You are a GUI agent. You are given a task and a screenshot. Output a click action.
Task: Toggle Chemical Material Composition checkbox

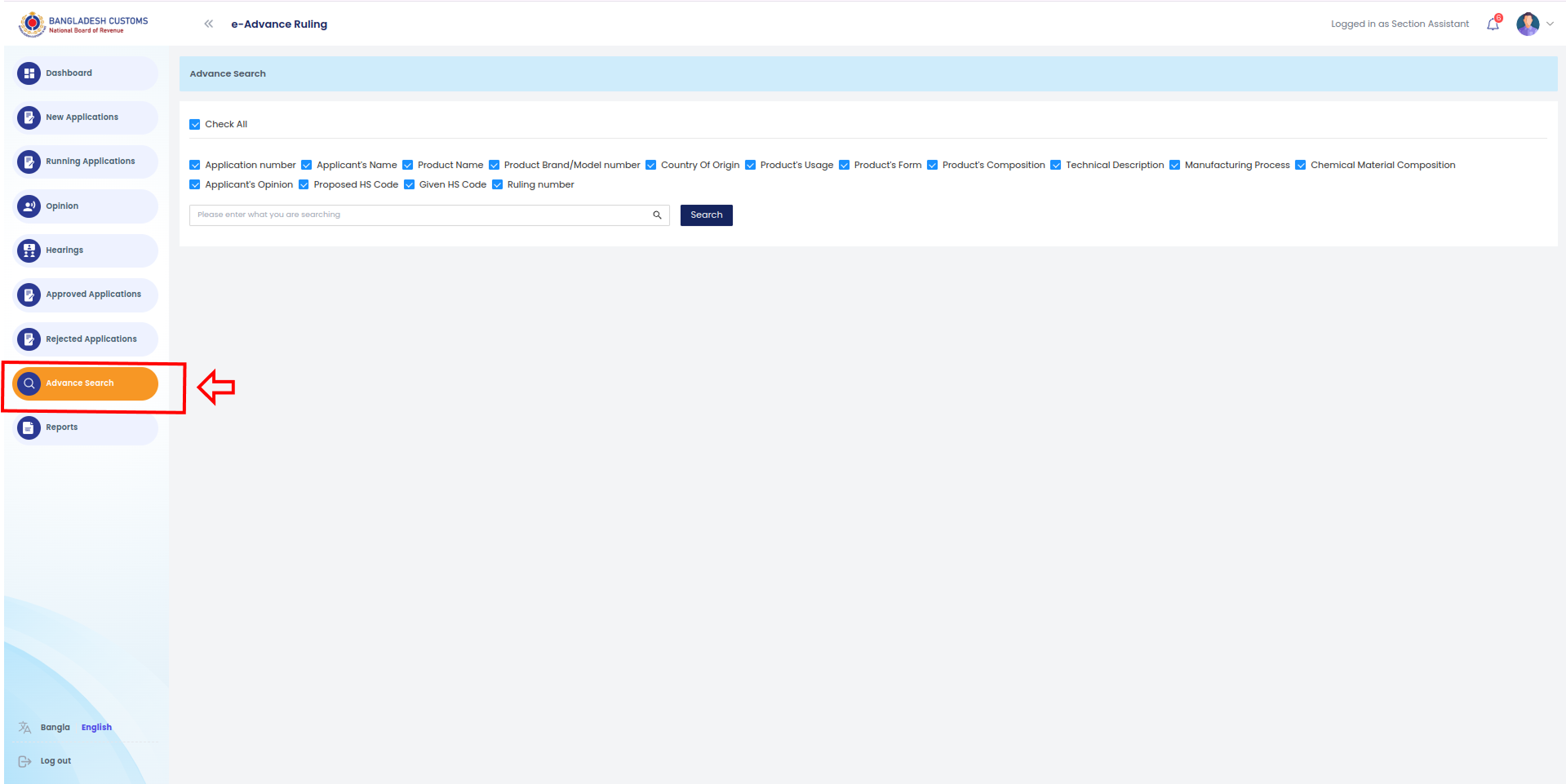click(1301, 166)
